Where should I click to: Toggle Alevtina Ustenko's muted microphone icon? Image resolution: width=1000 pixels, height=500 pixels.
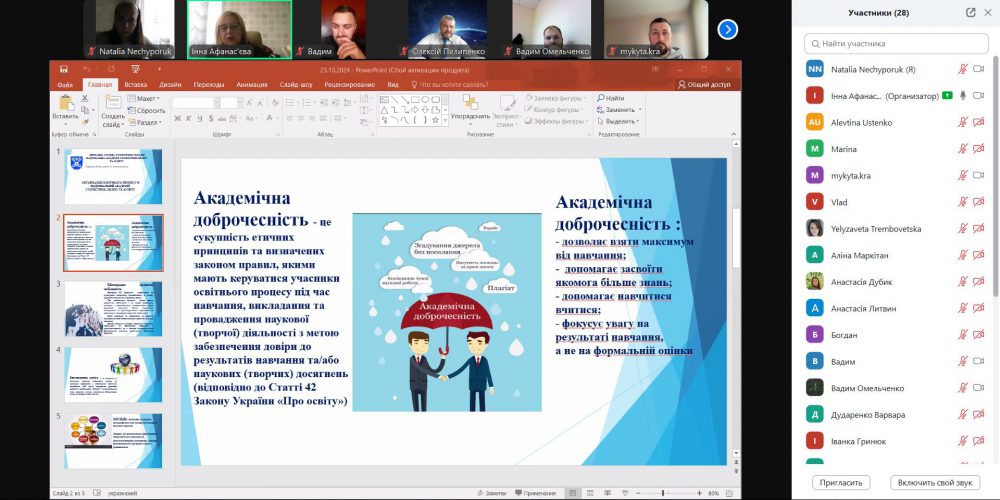point(962,122)
